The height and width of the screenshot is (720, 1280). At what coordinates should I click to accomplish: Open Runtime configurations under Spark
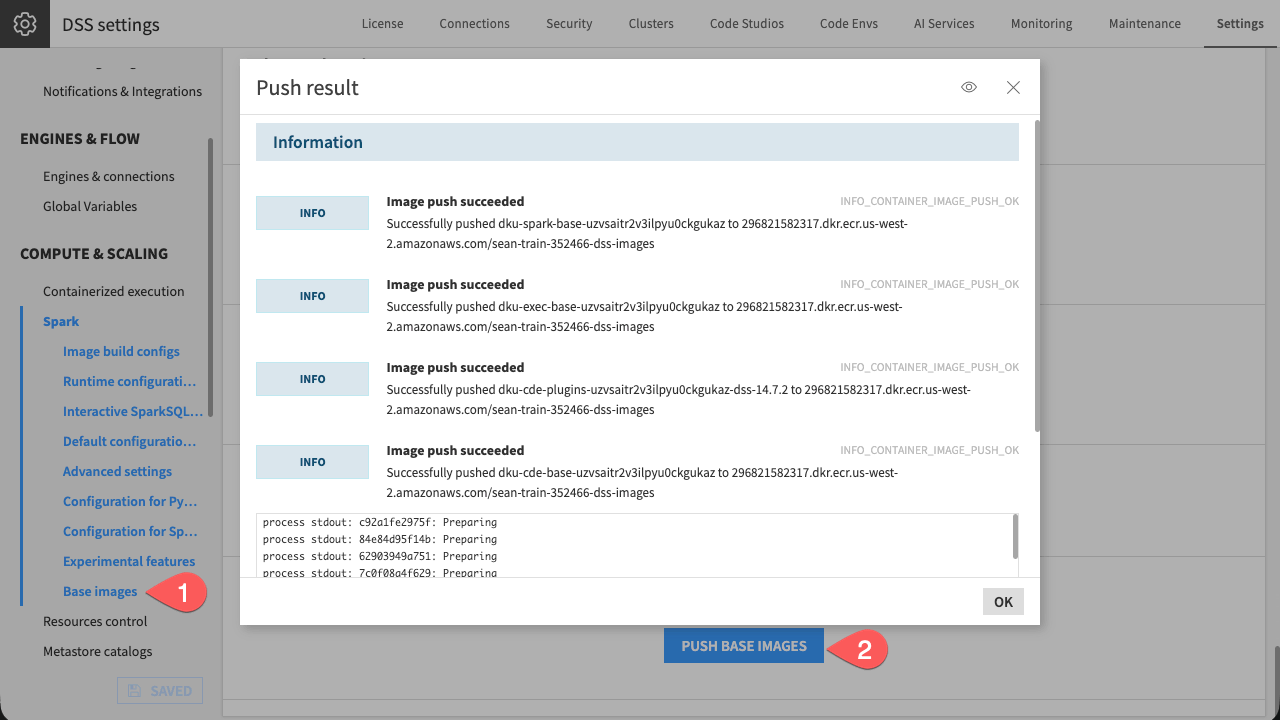pyautogui.click(x=129, y=381)
